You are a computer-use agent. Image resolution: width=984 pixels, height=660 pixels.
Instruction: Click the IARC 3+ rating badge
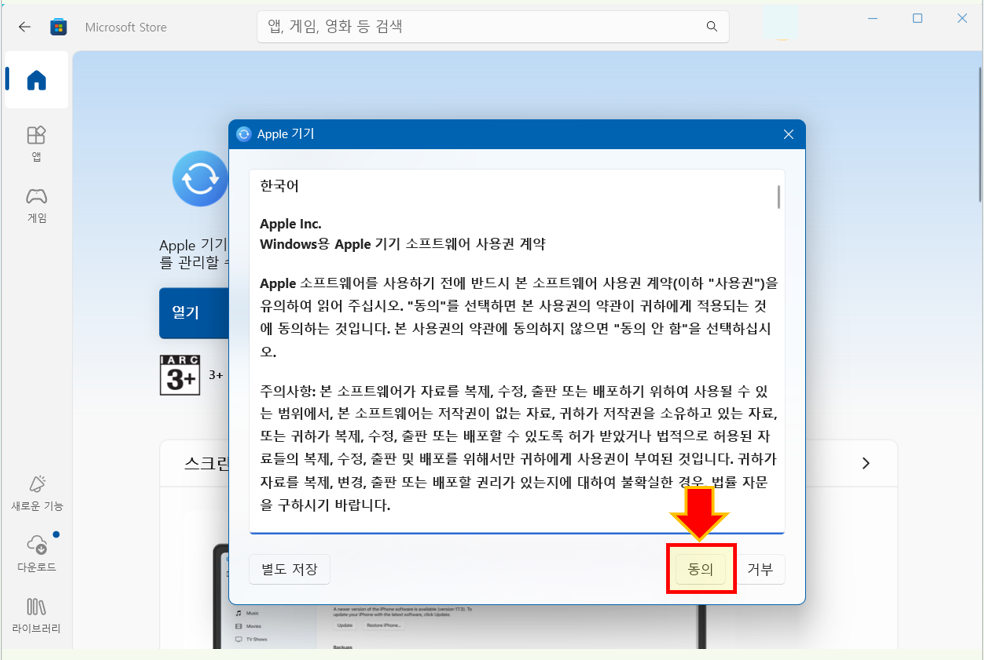(180, 375)
